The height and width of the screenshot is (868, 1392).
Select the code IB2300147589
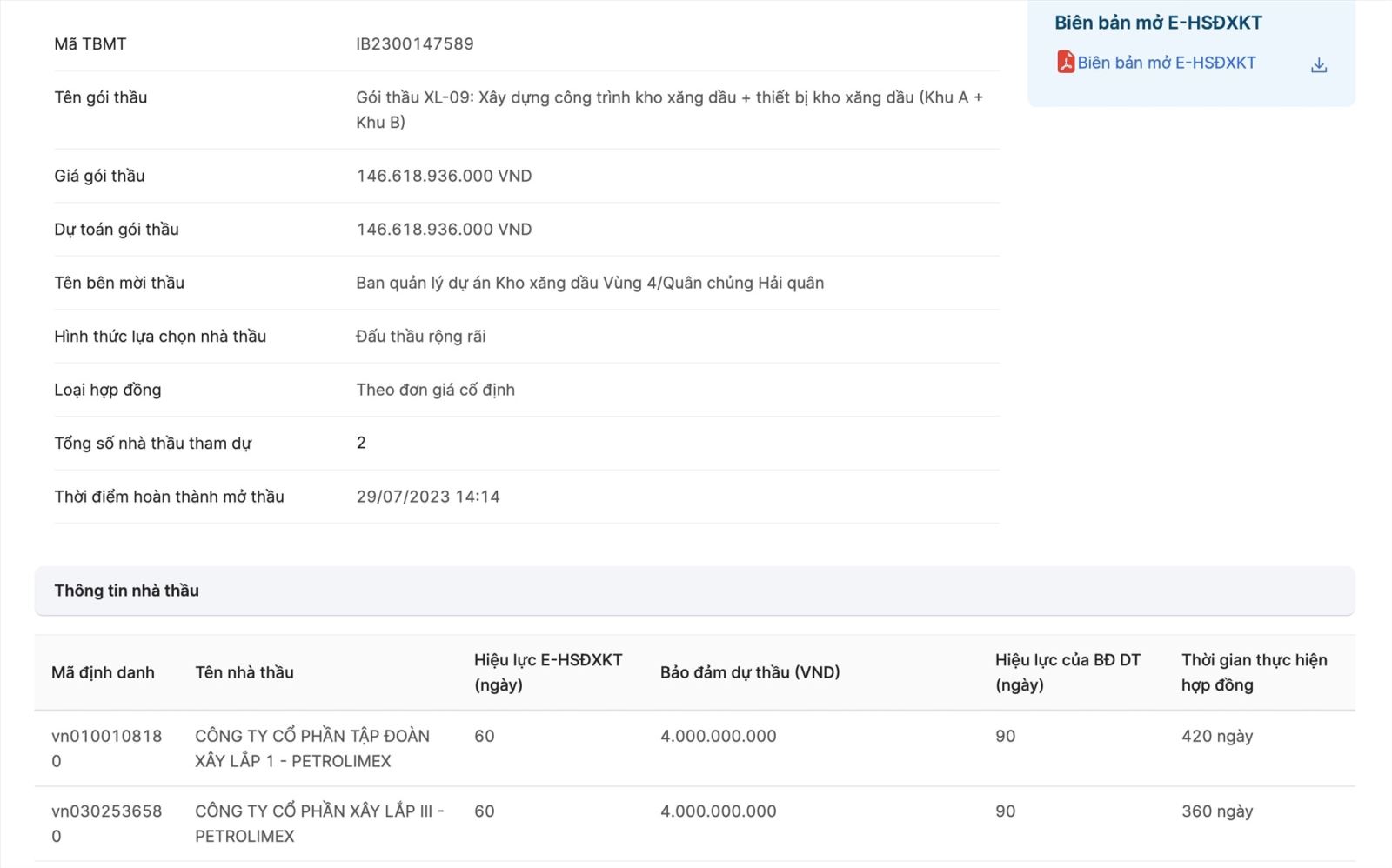pos(415,43)
